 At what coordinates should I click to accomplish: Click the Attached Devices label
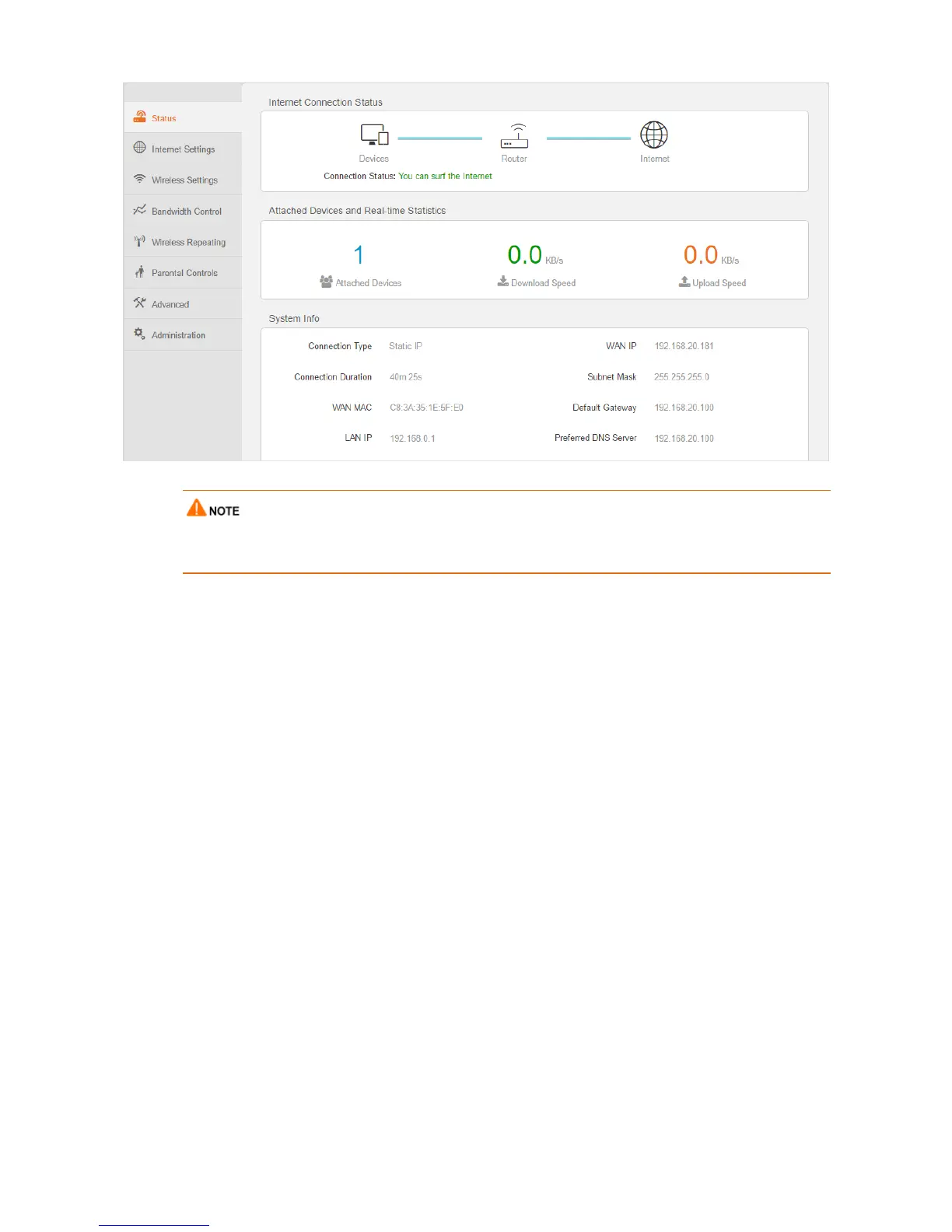click(x=369, y=283)
